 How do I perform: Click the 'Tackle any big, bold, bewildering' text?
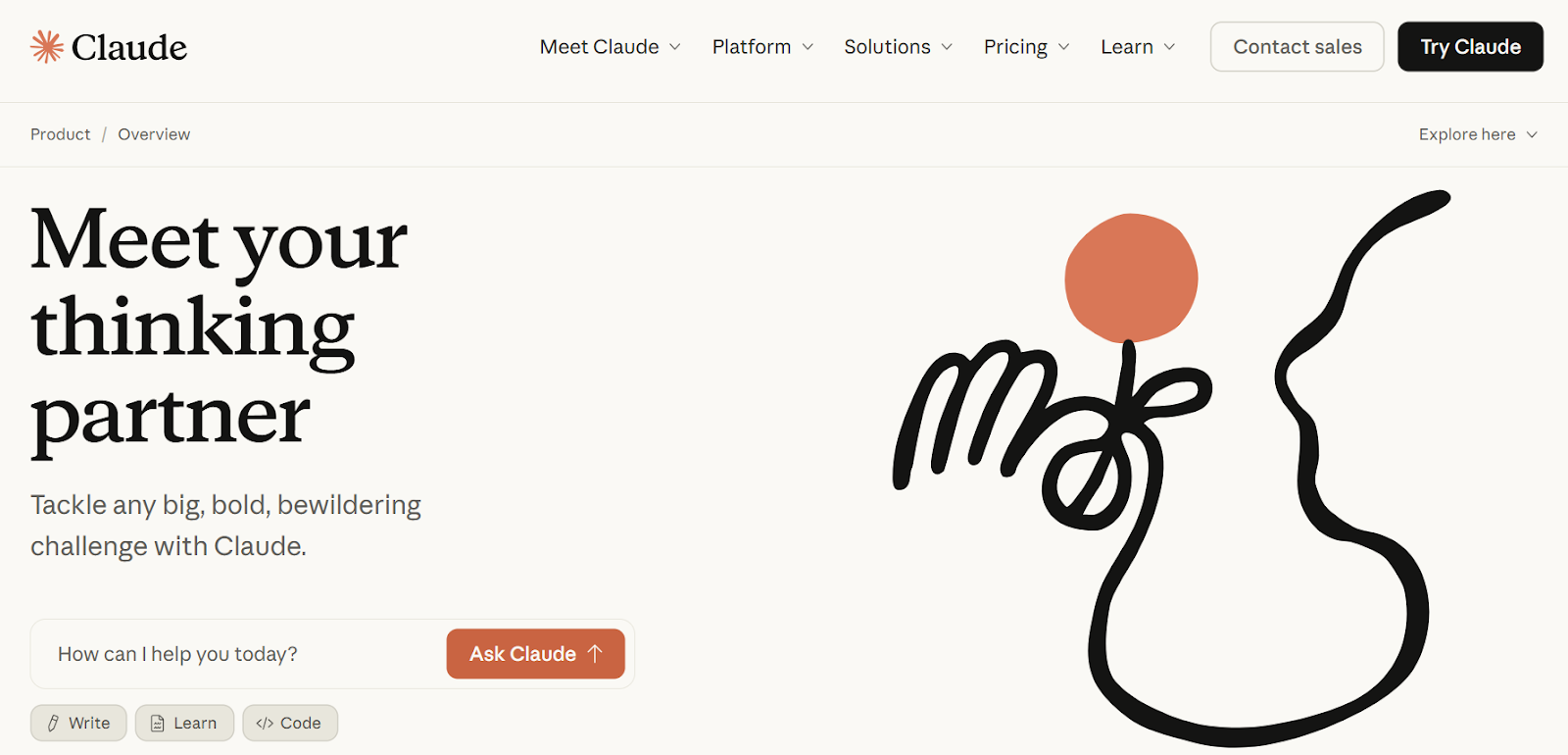tap(225, 505)
